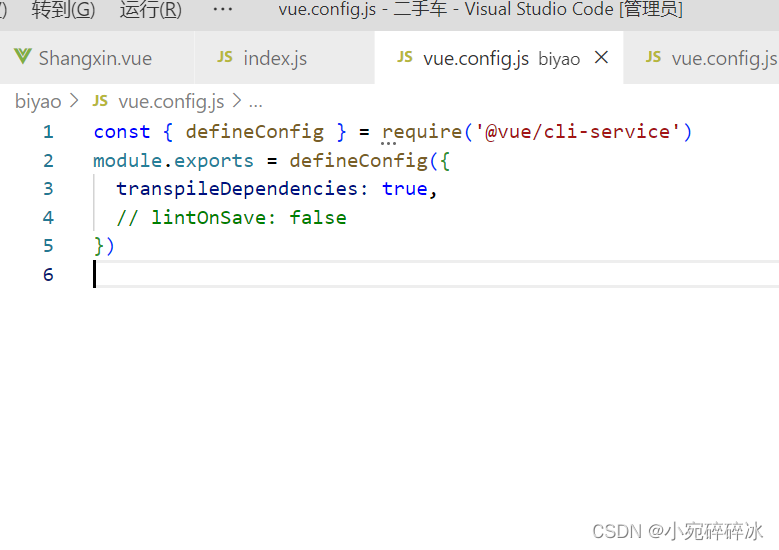Click the require keyword on line 1

pos(422,132)
